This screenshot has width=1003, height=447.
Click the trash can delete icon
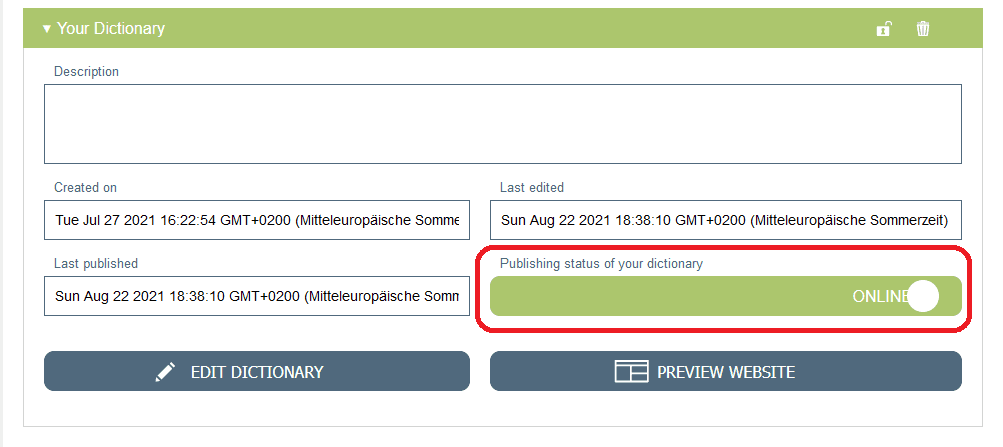[923, 29]
